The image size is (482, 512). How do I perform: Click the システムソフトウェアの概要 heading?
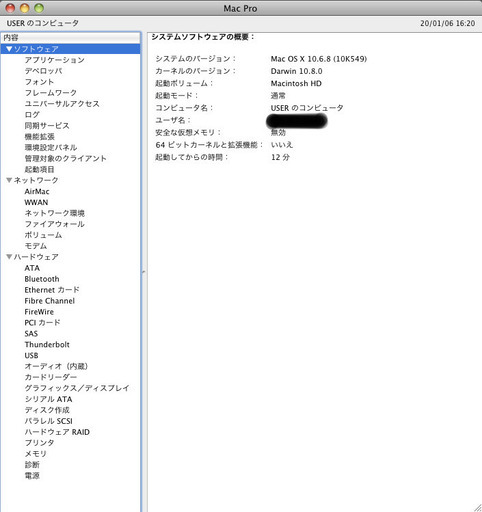coord(203,37)
